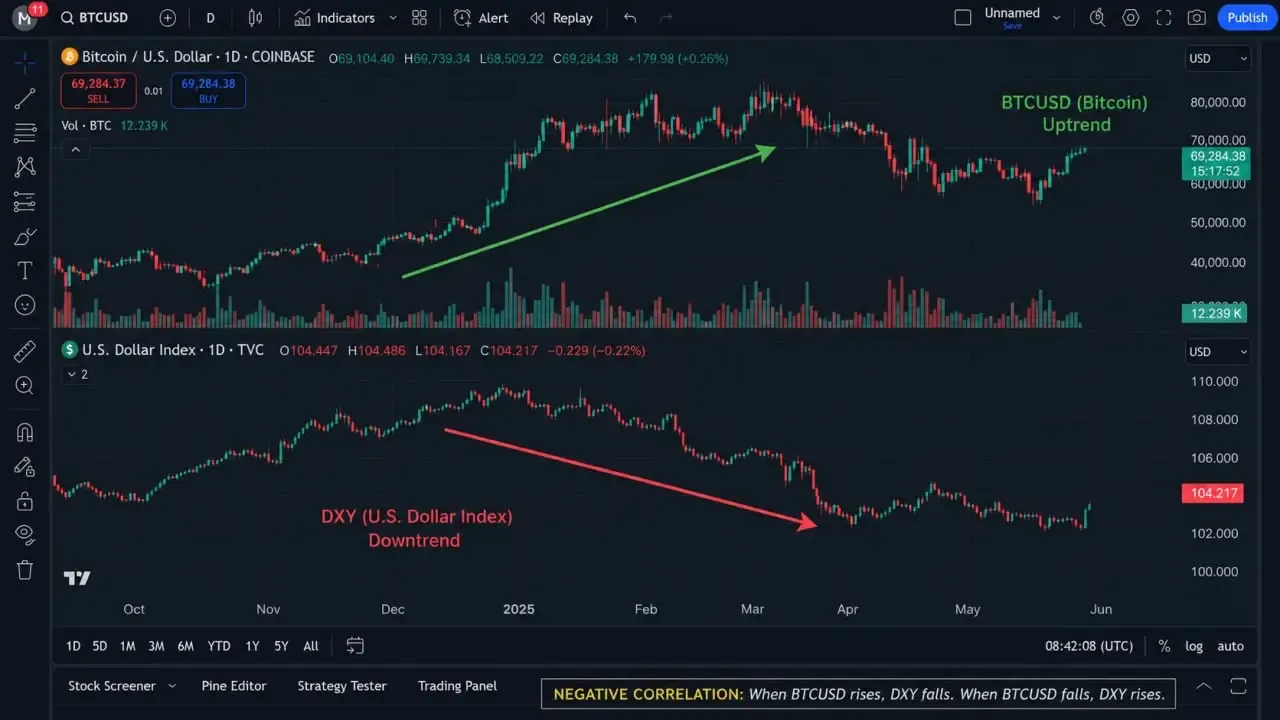The height and width of the screenshot is (720, 1280).
Task: Open the D timeframe interval selector
Action: (x=210, y=18)
